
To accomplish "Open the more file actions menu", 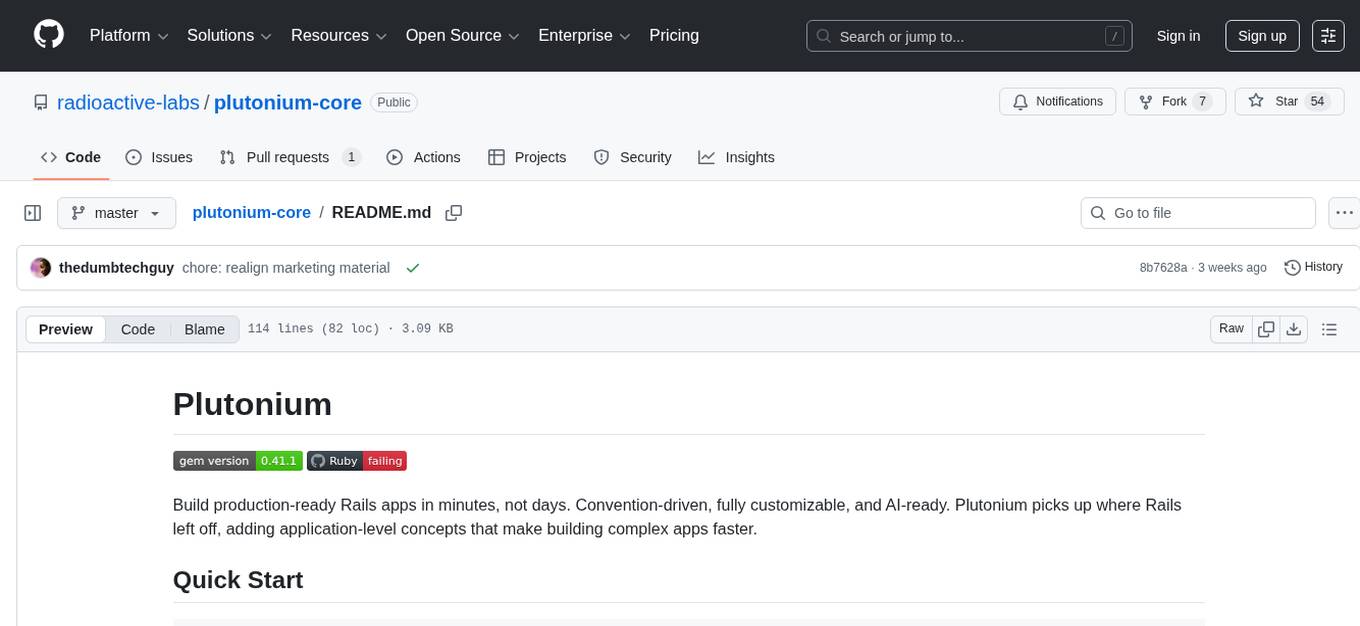I will [1345, 213].
